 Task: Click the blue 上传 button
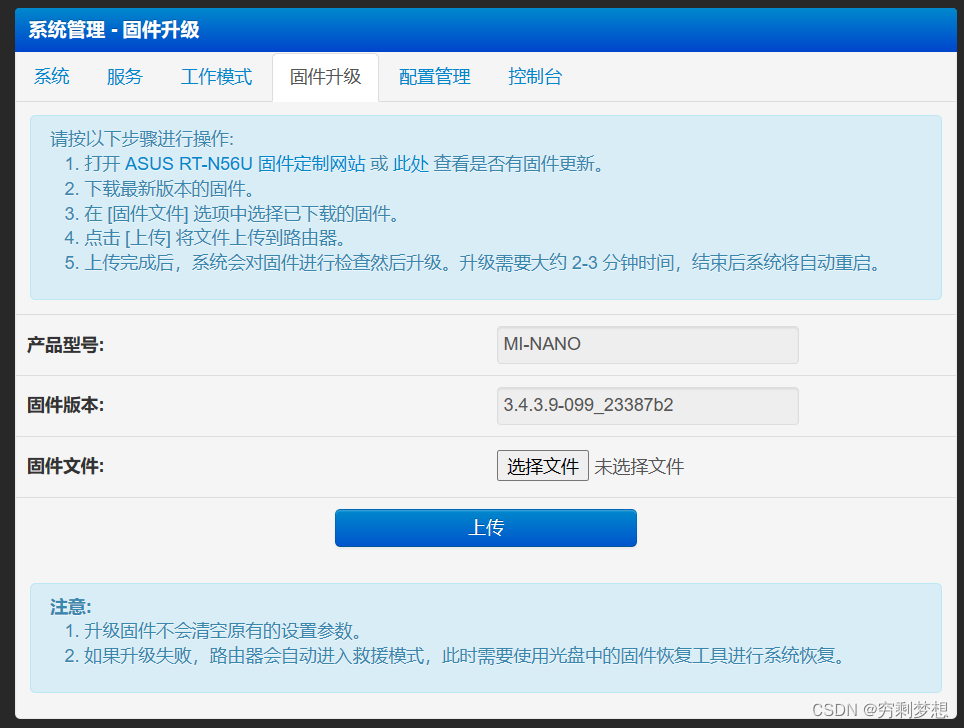tap(486, 528)
